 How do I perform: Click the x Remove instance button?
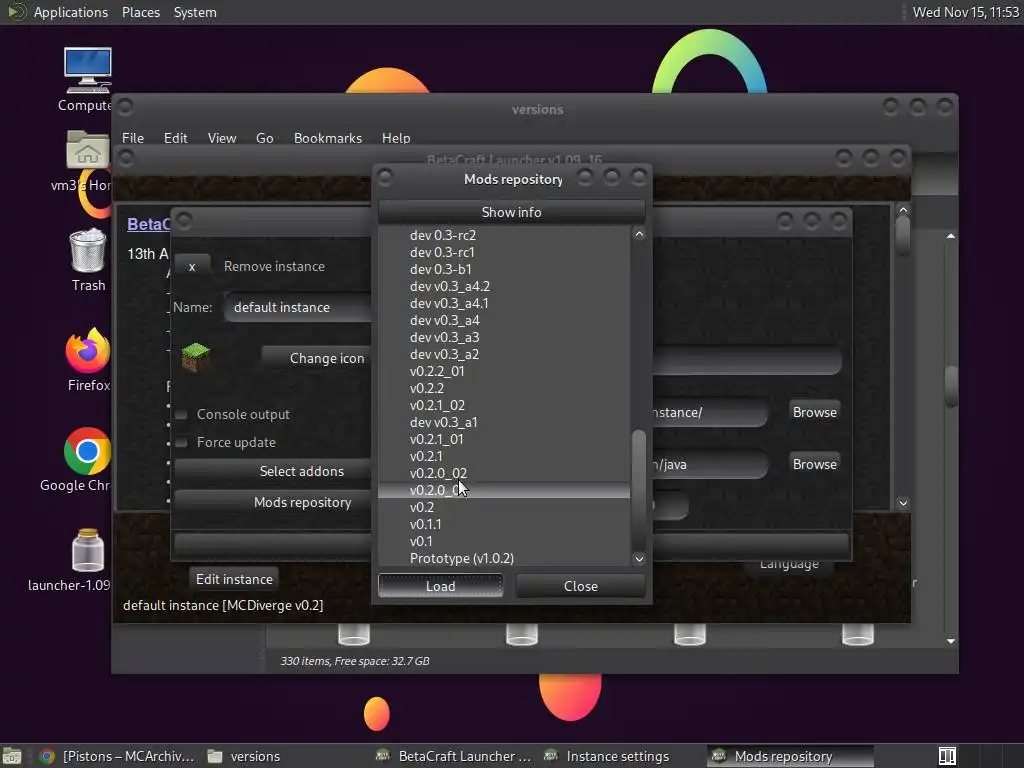(x=192, y=266)
